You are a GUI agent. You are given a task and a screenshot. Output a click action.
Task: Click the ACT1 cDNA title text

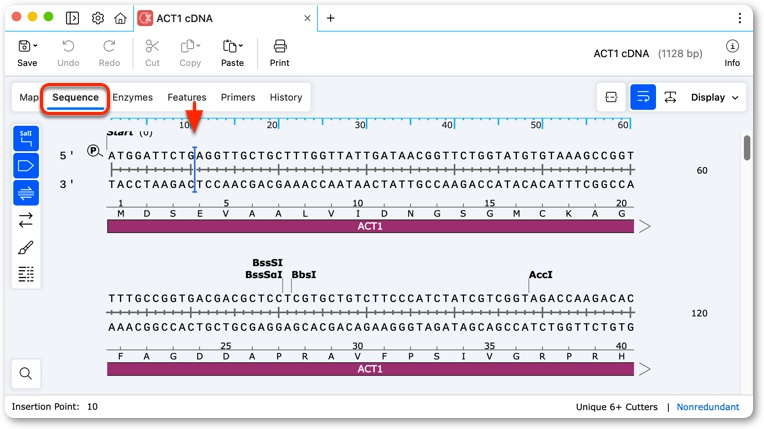621,54
